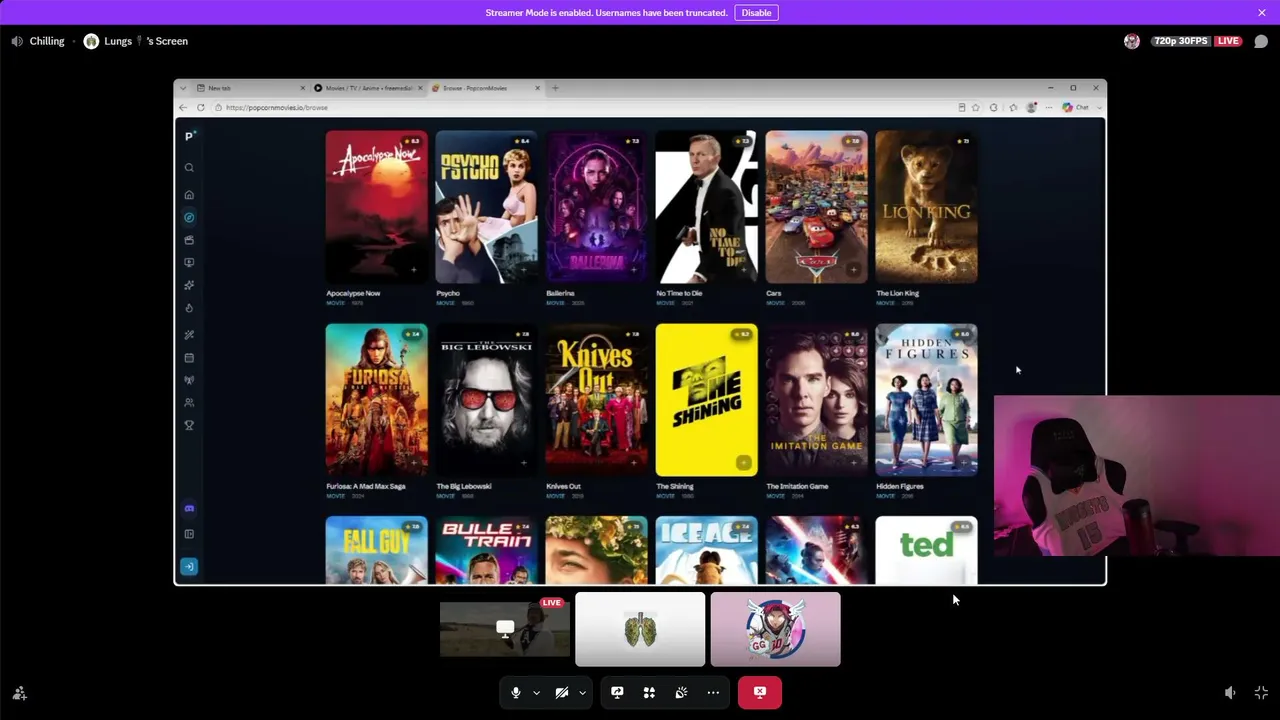Show the Discord voice chat panel
The width and height of the screenshot is (1280, 720).
coord(1261,41)
